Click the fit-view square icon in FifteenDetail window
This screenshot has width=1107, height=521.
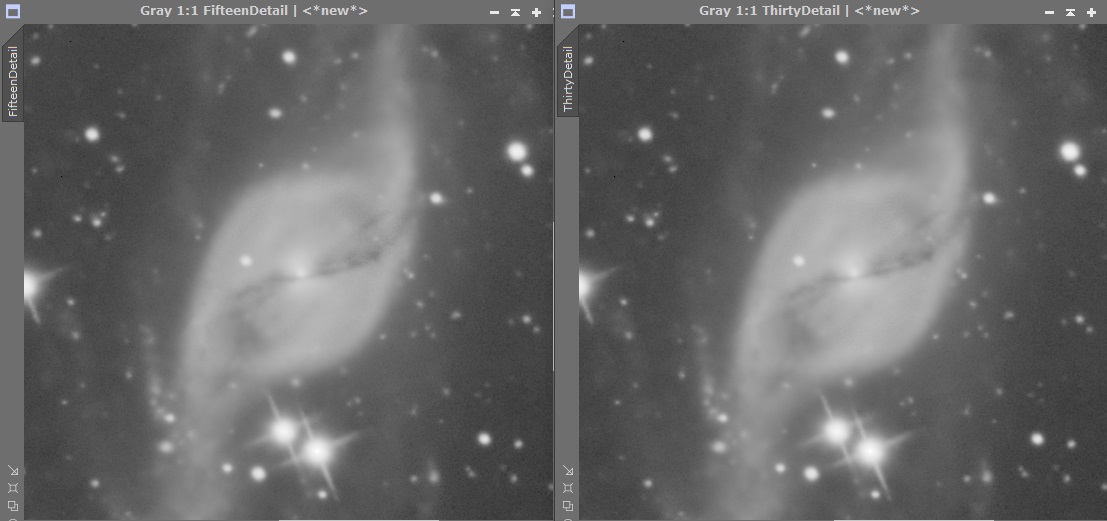pyautogui.click(x=13, y=488)
